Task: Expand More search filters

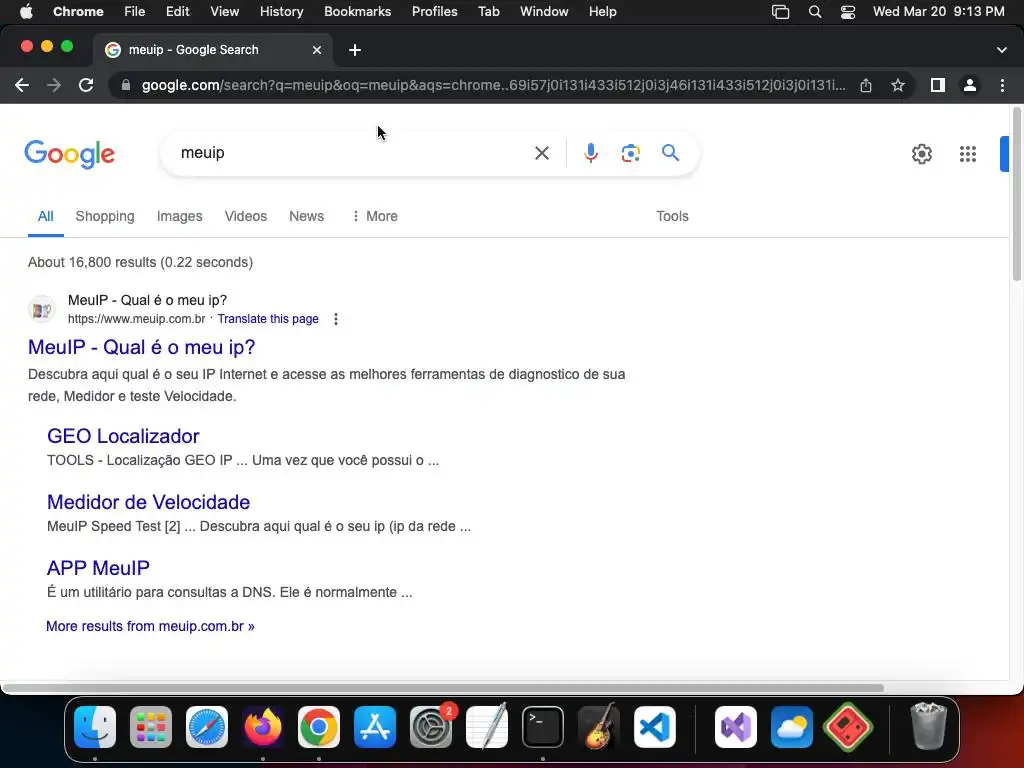Action: click(375, 216)
